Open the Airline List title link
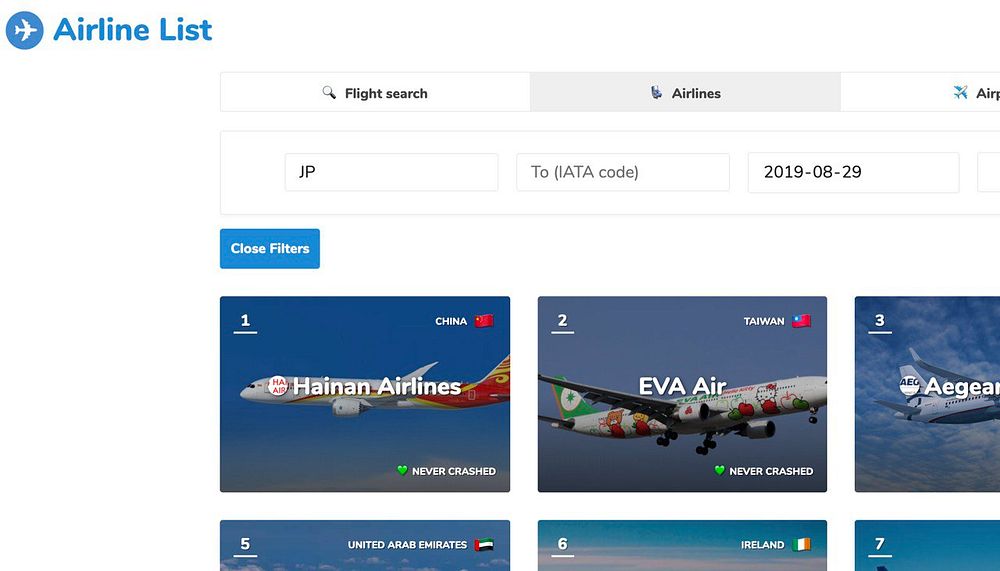This screenshot has height=571, width=1000. pos(133,30)
